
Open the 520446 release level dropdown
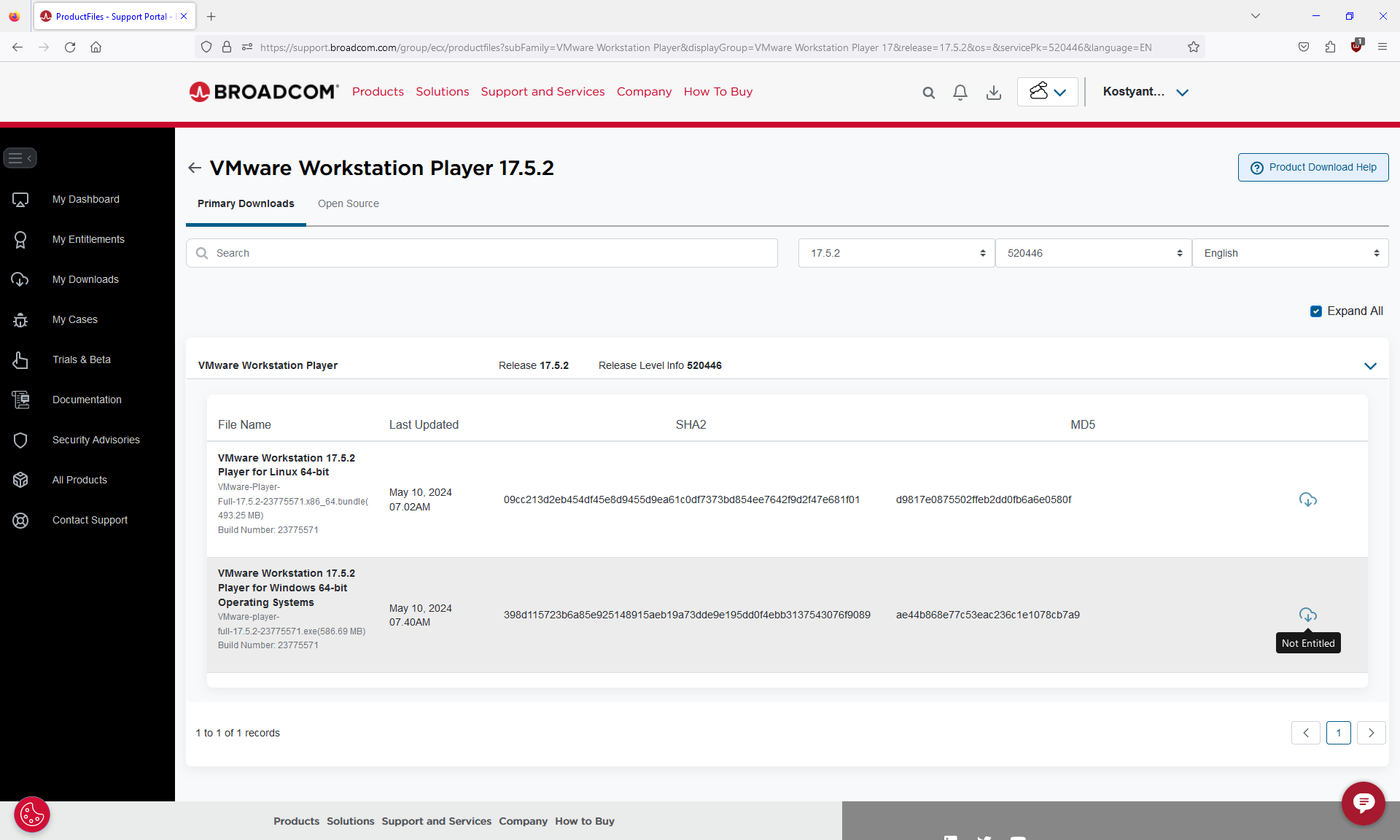1093,253
